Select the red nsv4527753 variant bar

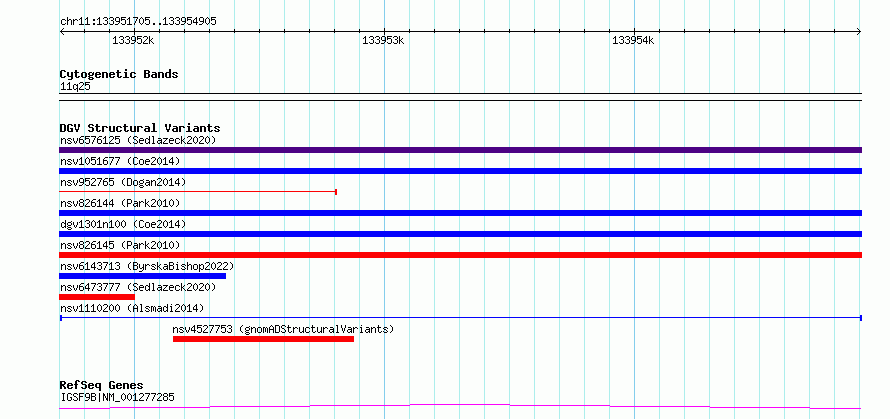coord(263,339)
